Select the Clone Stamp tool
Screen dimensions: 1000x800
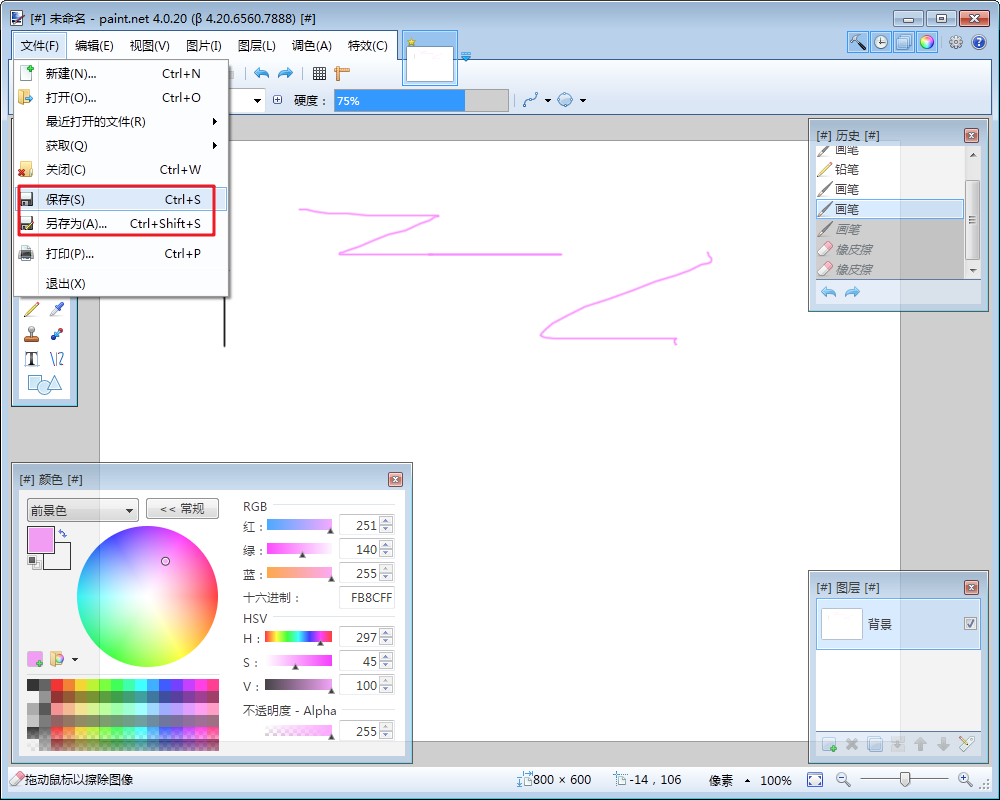pos(31,334)
